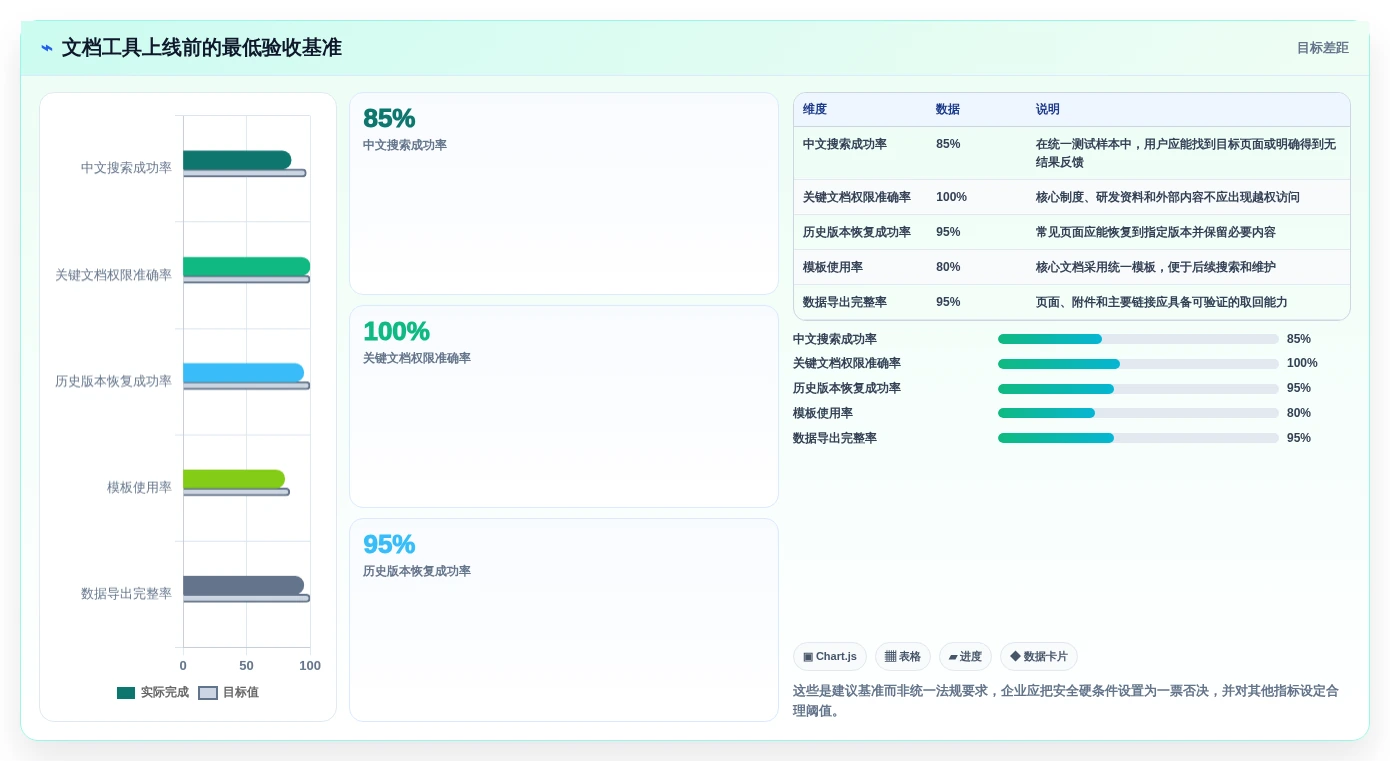Click the 目标差距 label in header
The height and width of the screenshot is (761, 1390).
pyautogui.click(x=1322, y=48)
